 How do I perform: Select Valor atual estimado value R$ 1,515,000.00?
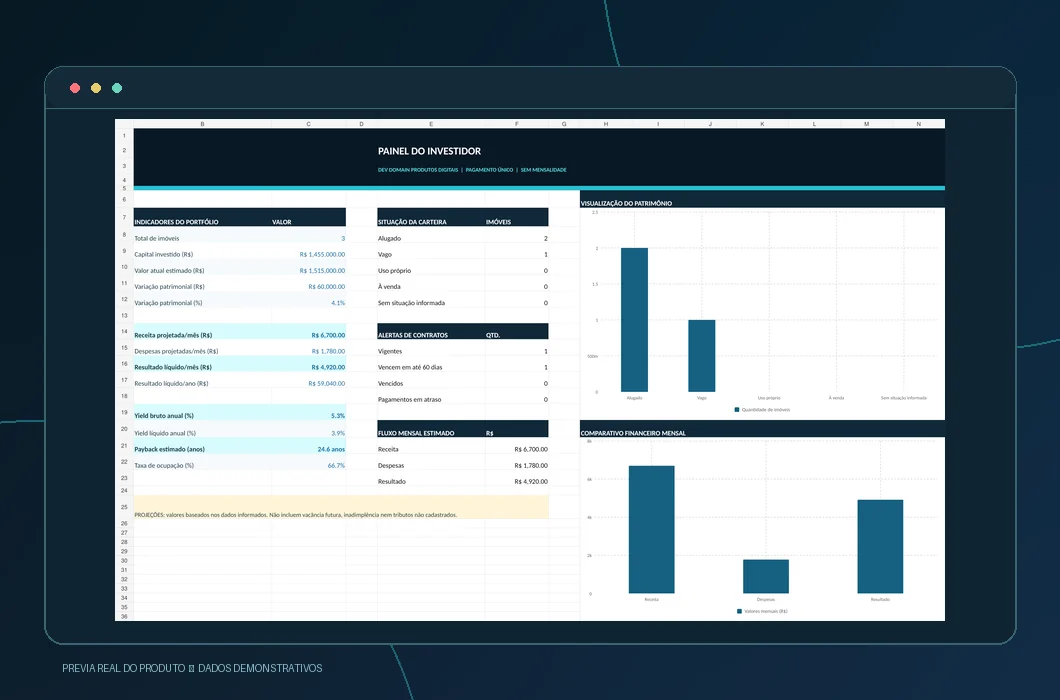(x=322, y=271)
